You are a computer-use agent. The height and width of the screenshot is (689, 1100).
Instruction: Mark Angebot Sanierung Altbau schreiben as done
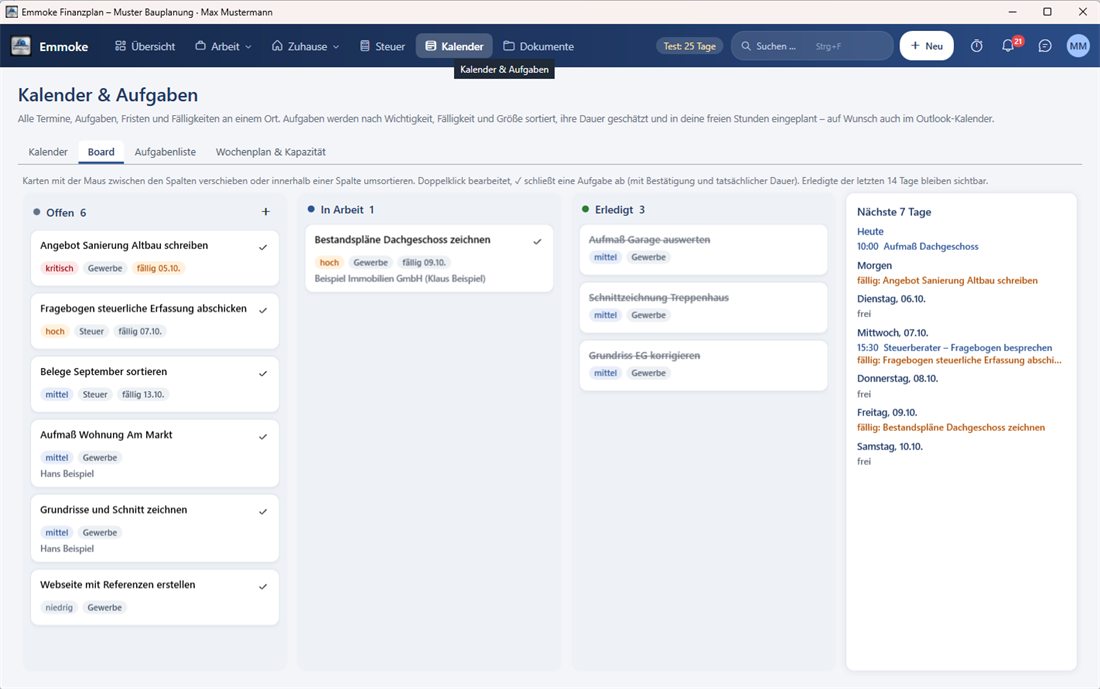coord(263,247)
